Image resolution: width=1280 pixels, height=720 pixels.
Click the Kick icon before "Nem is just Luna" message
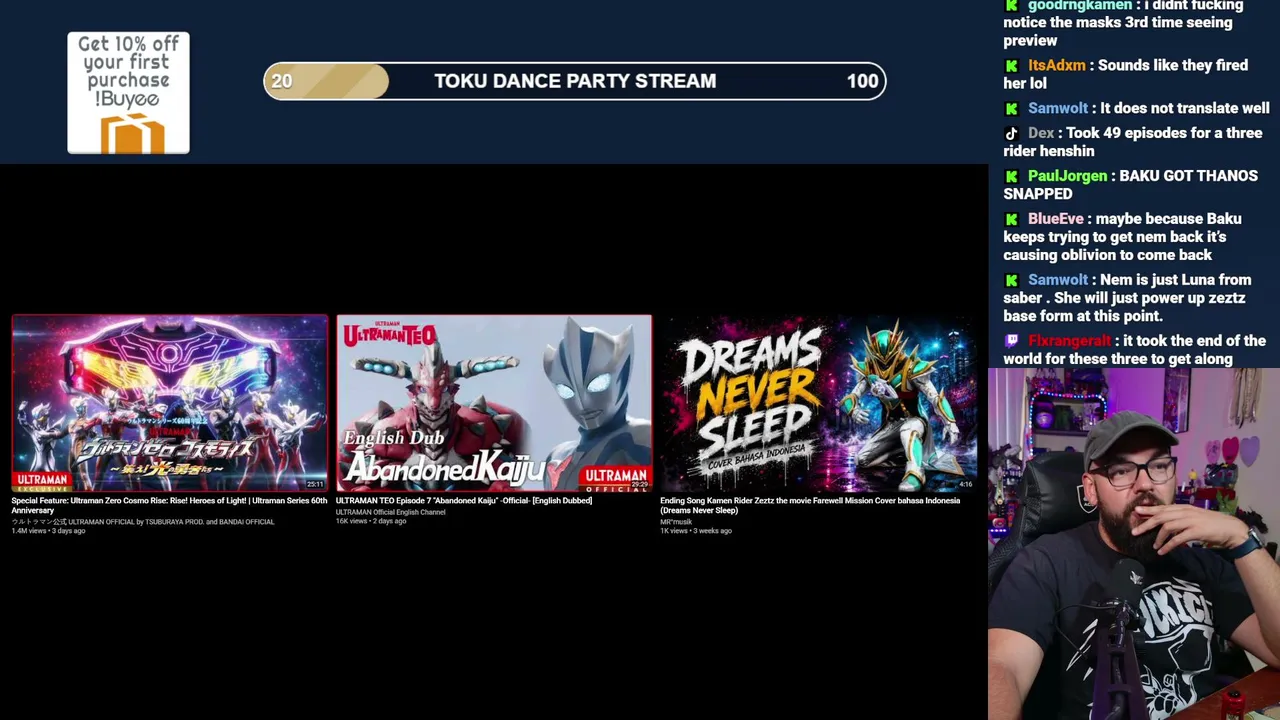click(x=1011, y=281)
